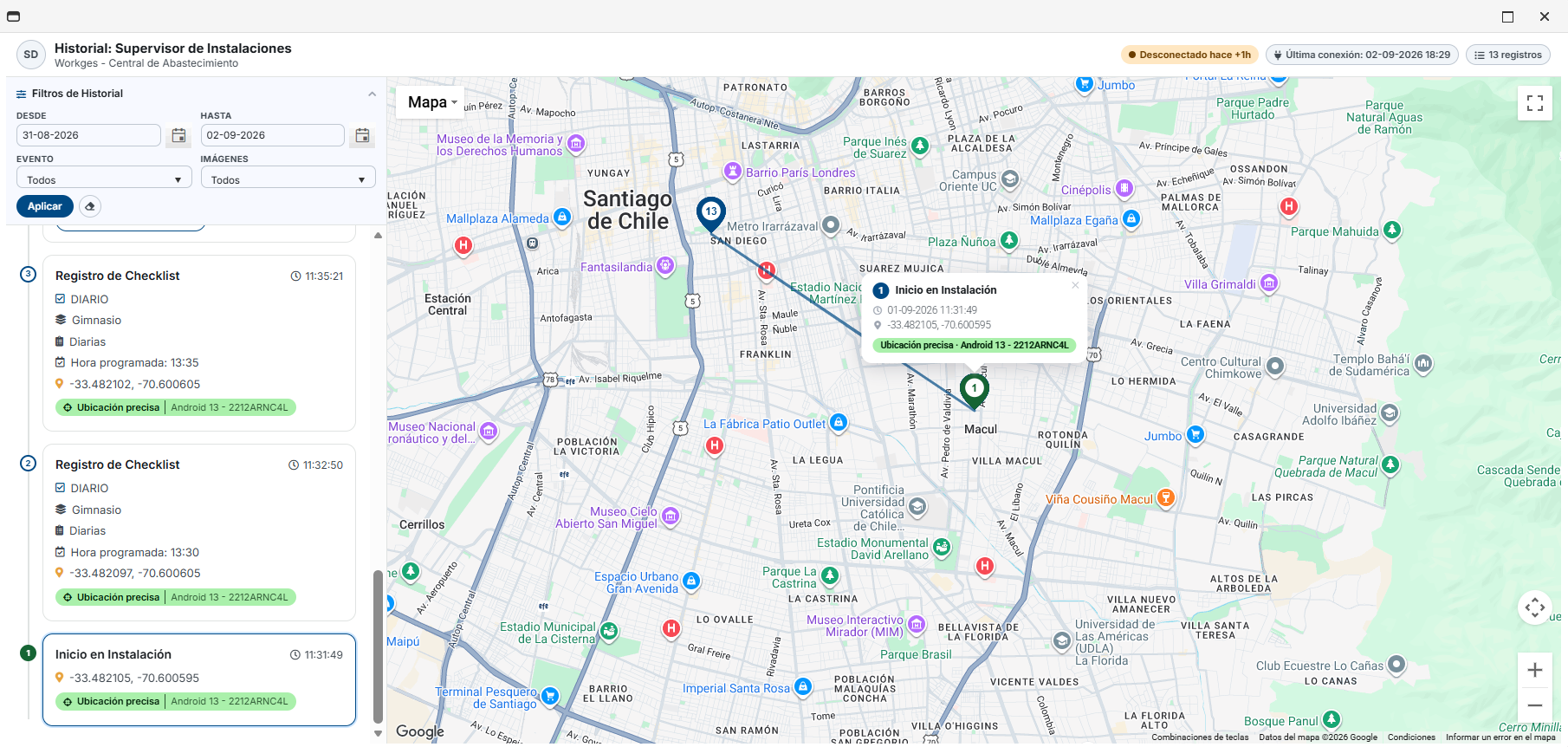
Task: Open Registro de Checklist card at 11:35:21
Action: (x=199, y=343)
